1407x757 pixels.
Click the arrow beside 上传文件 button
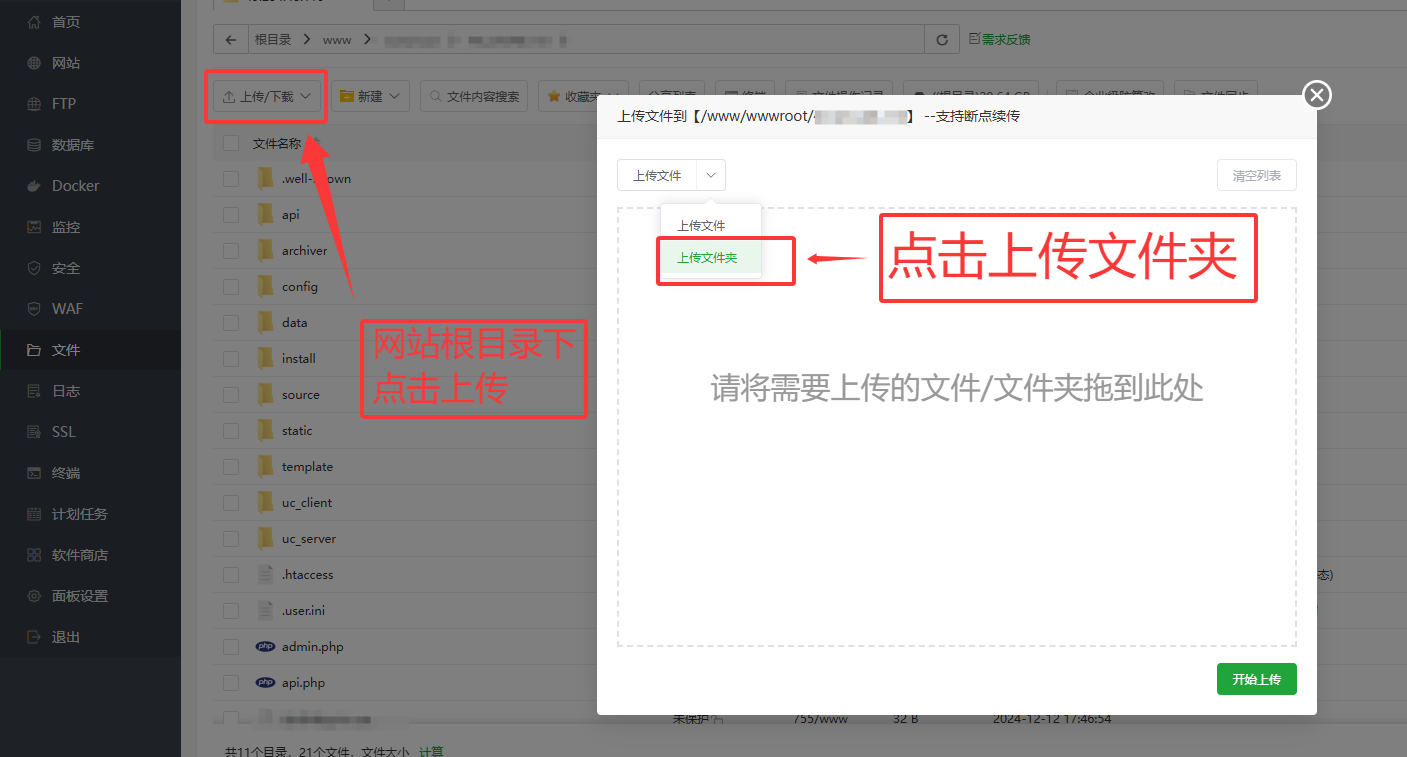pos(711,175)
